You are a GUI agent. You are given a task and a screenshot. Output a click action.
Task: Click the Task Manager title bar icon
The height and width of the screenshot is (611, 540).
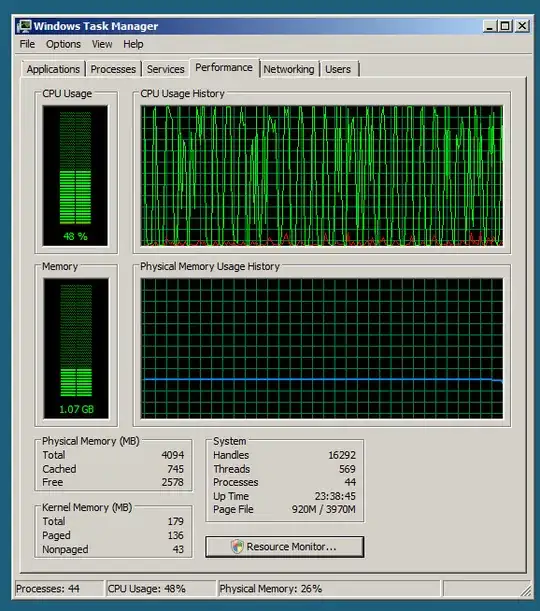tap(24, 26)
